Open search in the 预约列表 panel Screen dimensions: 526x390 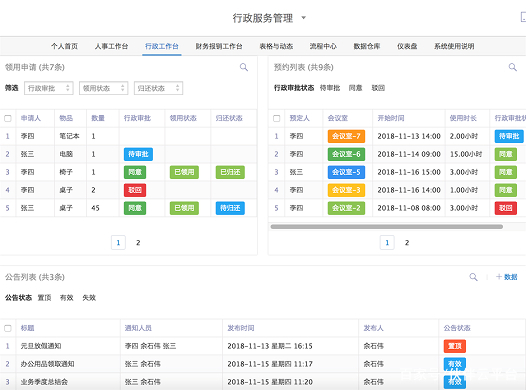[x=513, y=67]
